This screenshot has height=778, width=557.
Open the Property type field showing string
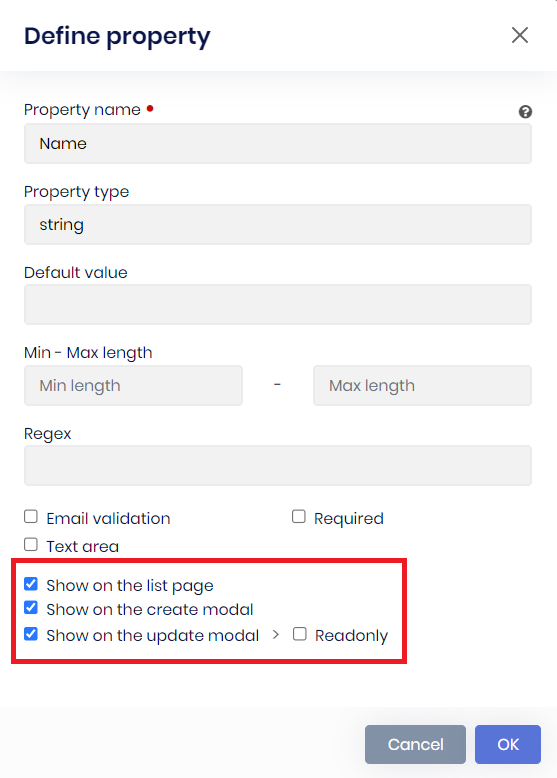pyautogui.click(x=278, y=224)
